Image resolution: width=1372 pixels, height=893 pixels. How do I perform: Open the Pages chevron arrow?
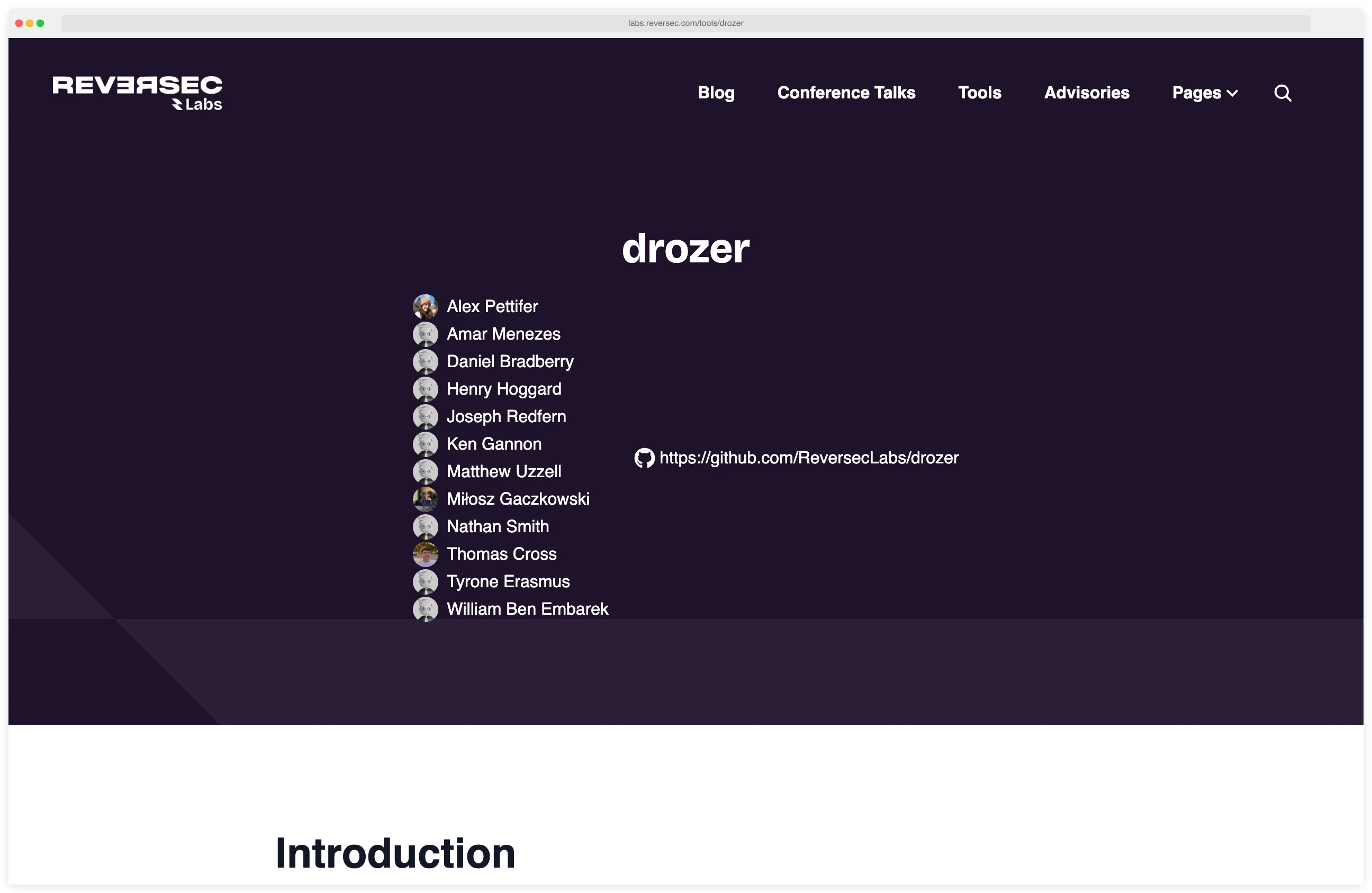[x=1232, y=93]
